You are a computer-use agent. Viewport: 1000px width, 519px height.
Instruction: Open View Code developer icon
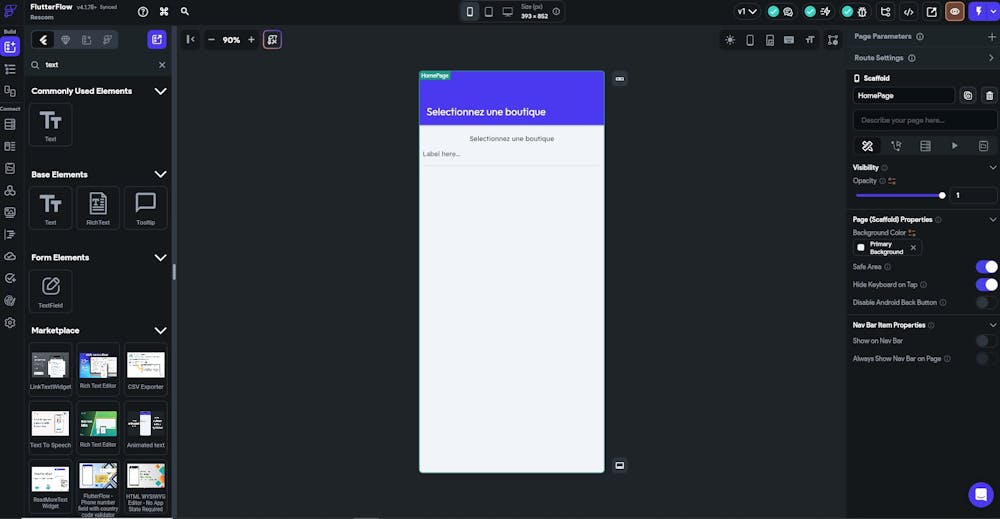[908, 11]
